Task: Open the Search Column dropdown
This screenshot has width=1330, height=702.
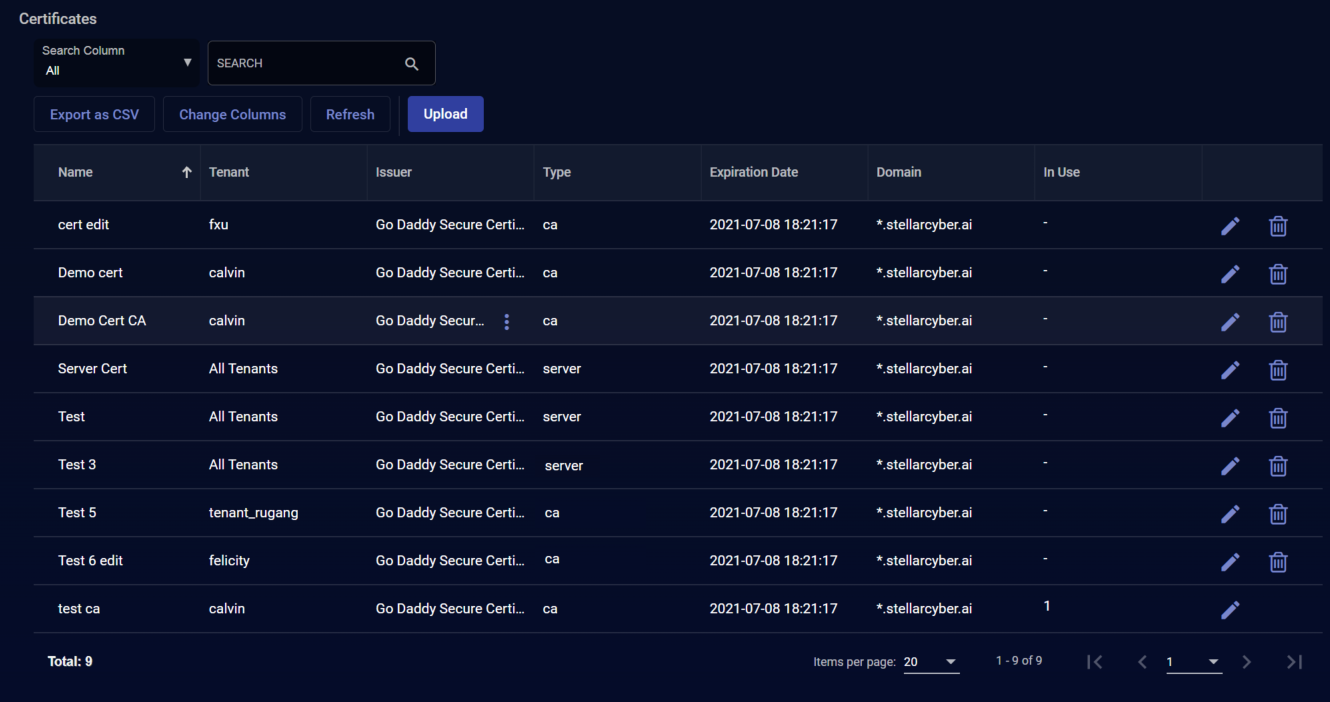Action: (x=116, y=62)
